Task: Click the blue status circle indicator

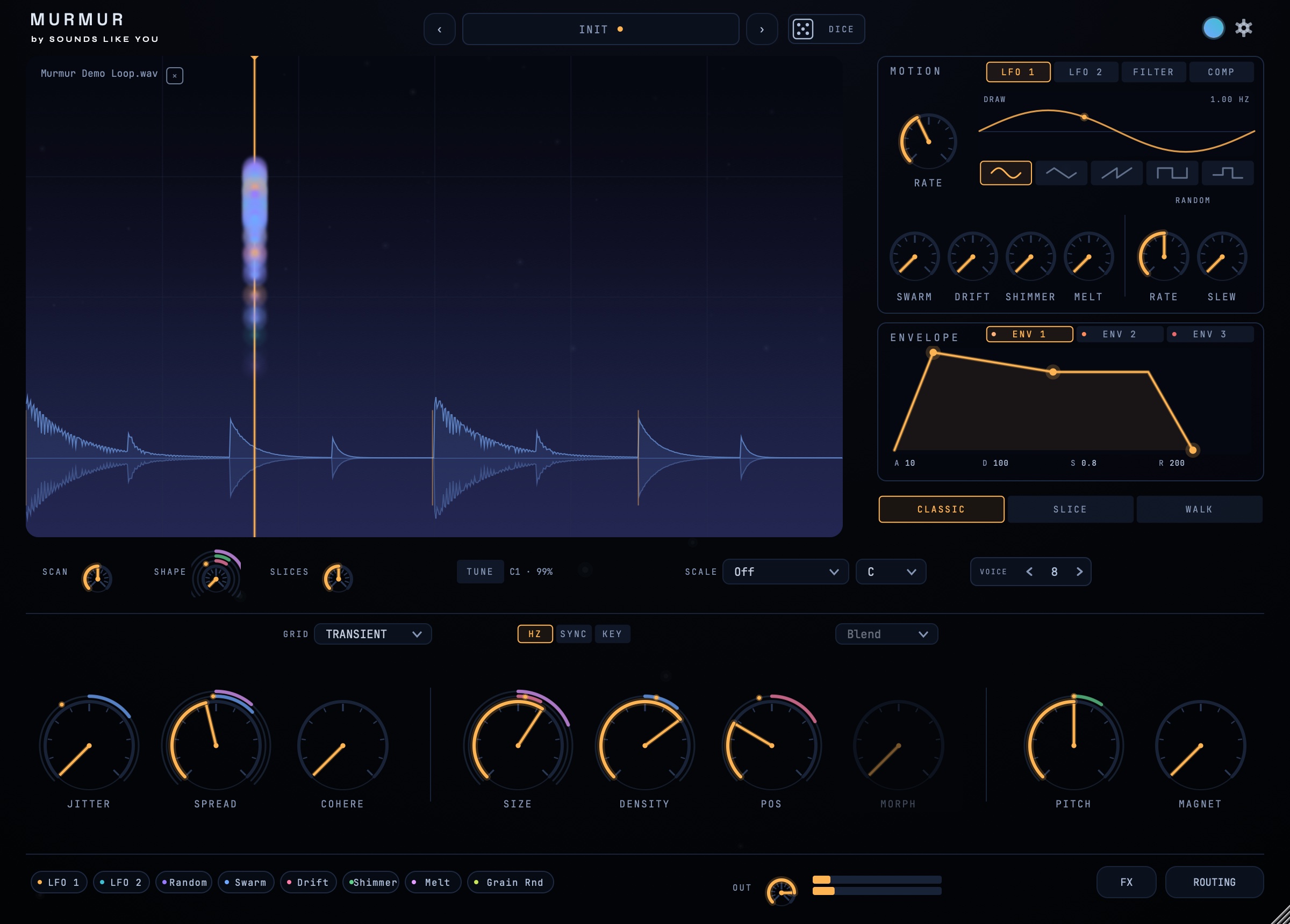Action: click(1213, 28)
